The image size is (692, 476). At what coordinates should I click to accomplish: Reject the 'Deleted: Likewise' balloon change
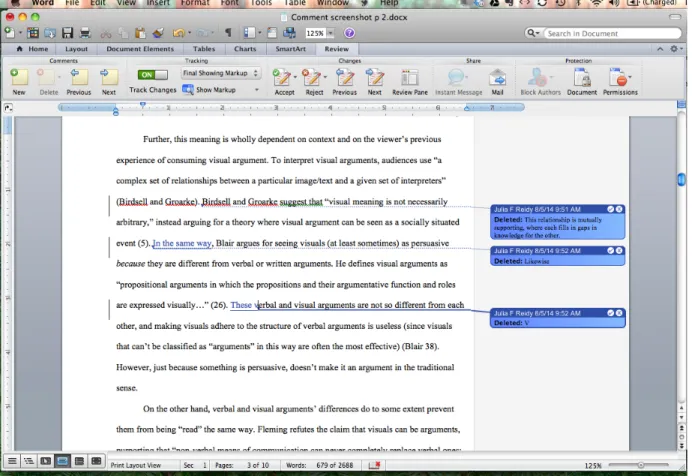click(619, 250)
